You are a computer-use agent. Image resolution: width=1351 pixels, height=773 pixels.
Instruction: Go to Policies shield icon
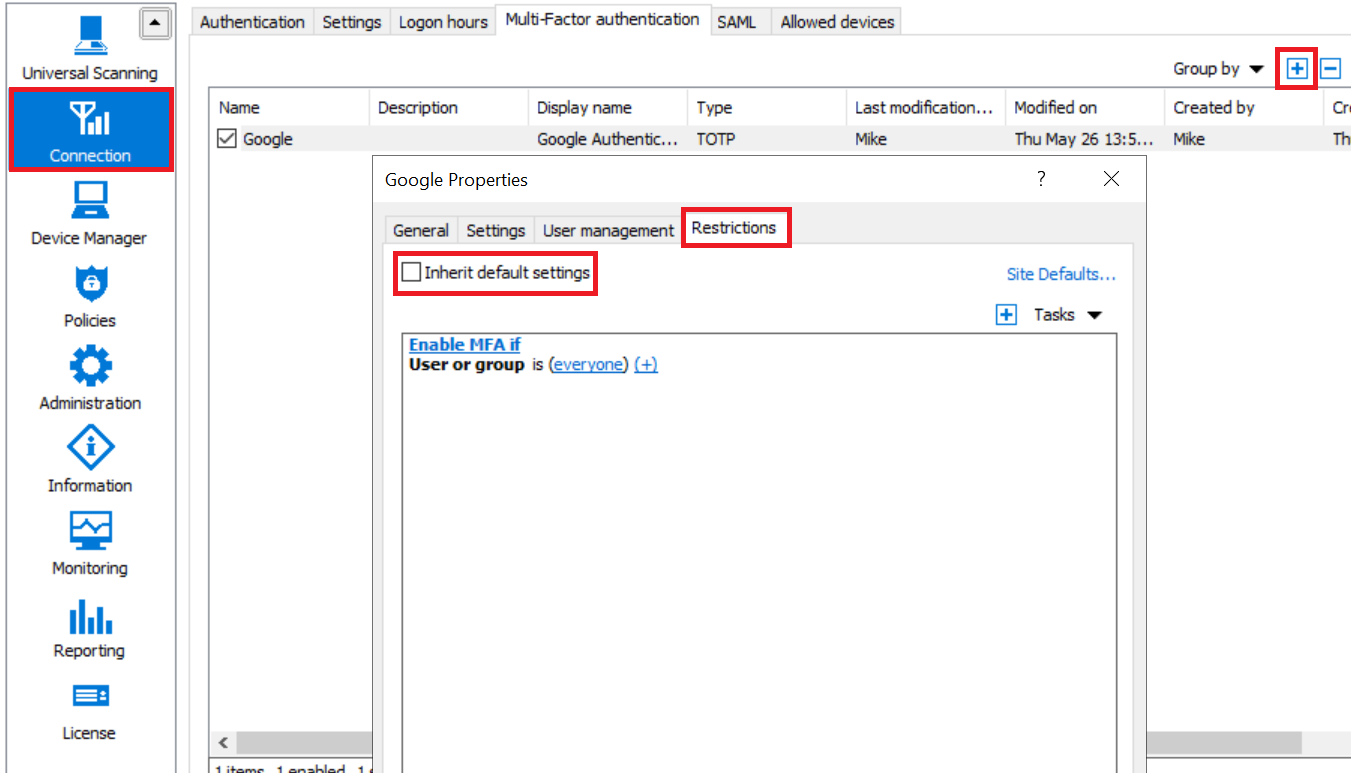(90, 296)
